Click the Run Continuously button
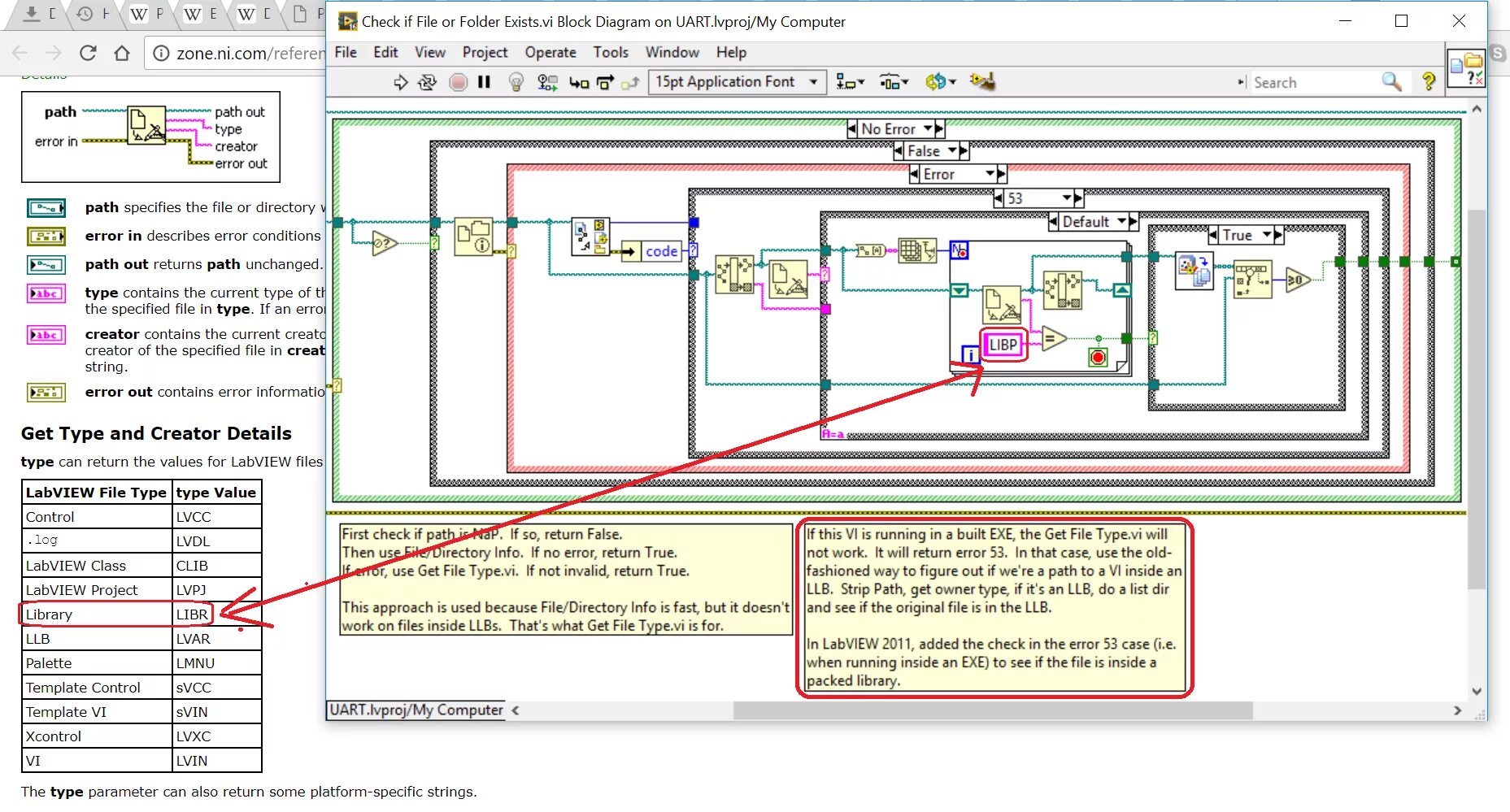Image resolution: width=1510 pixels, height=812 pixels. (x=427, y=82)
